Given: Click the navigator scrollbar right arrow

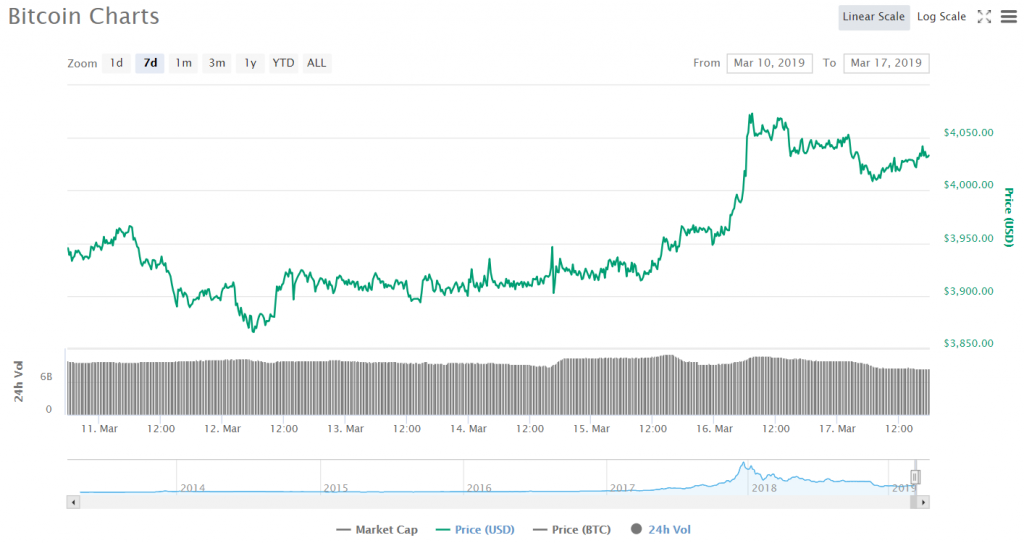Looking at the screenshot, I should coord(923,501).
